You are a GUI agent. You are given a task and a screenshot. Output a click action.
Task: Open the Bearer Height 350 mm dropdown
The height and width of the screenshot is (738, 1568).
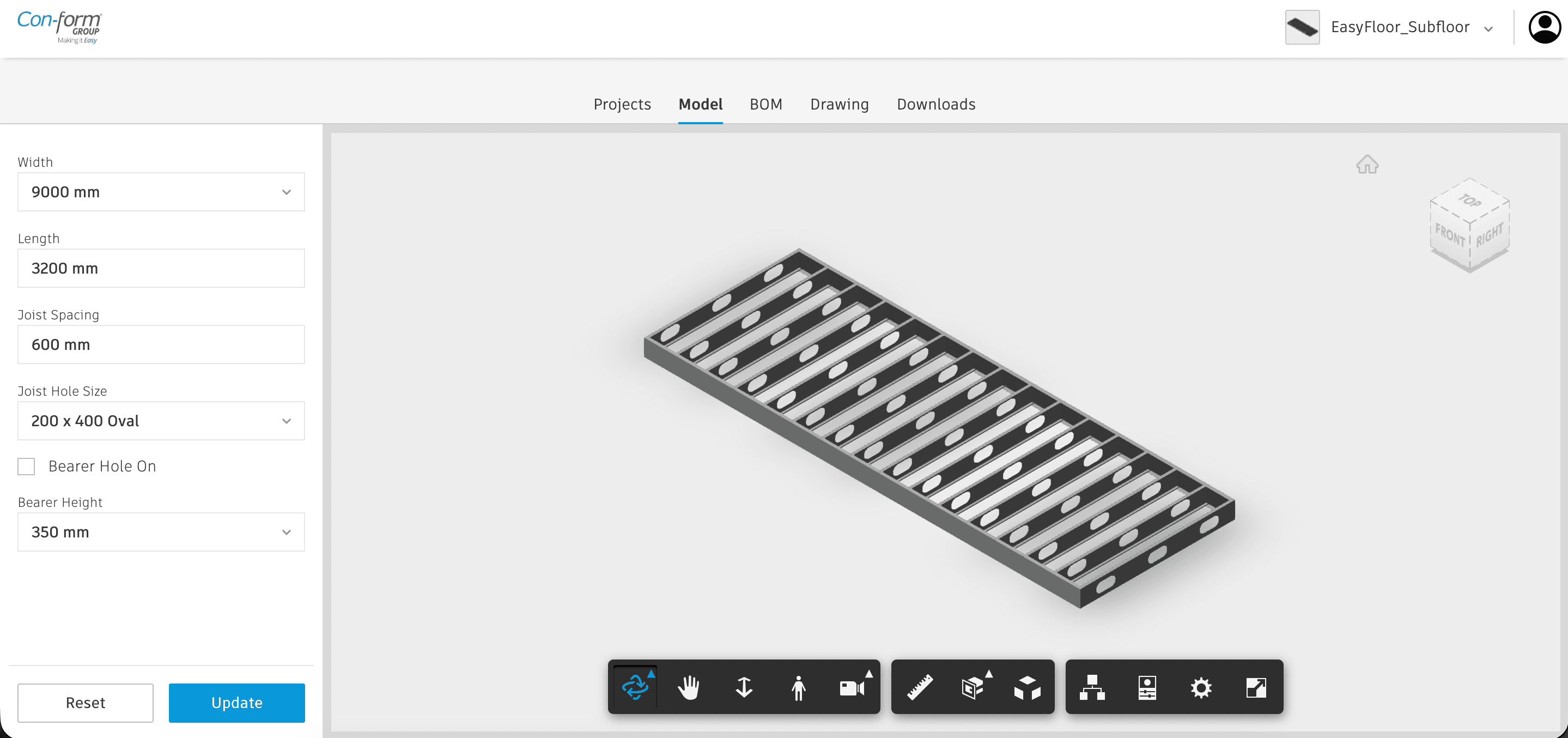[161, 532]
